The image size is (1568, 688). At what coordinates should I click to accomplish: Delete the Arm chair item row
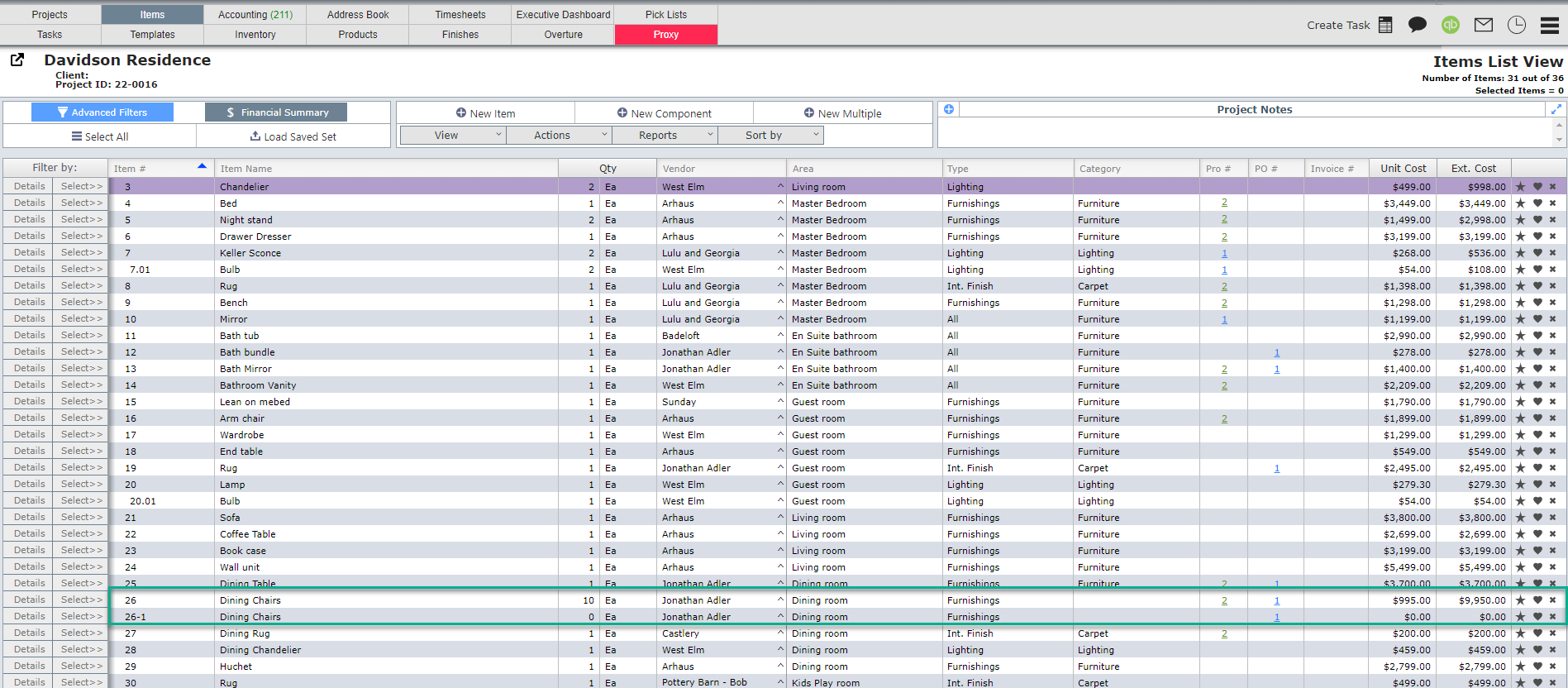[1552, 418]
